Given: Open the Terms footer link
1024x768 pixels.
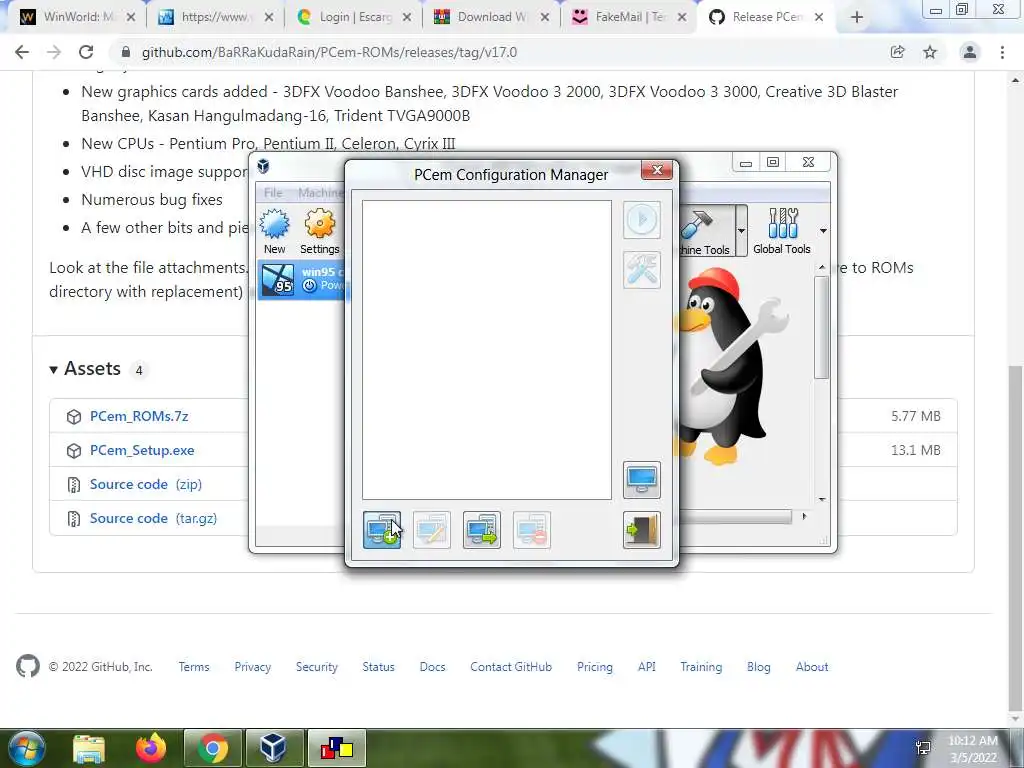Looking at the screenshot, I should [x=194, y=667].
